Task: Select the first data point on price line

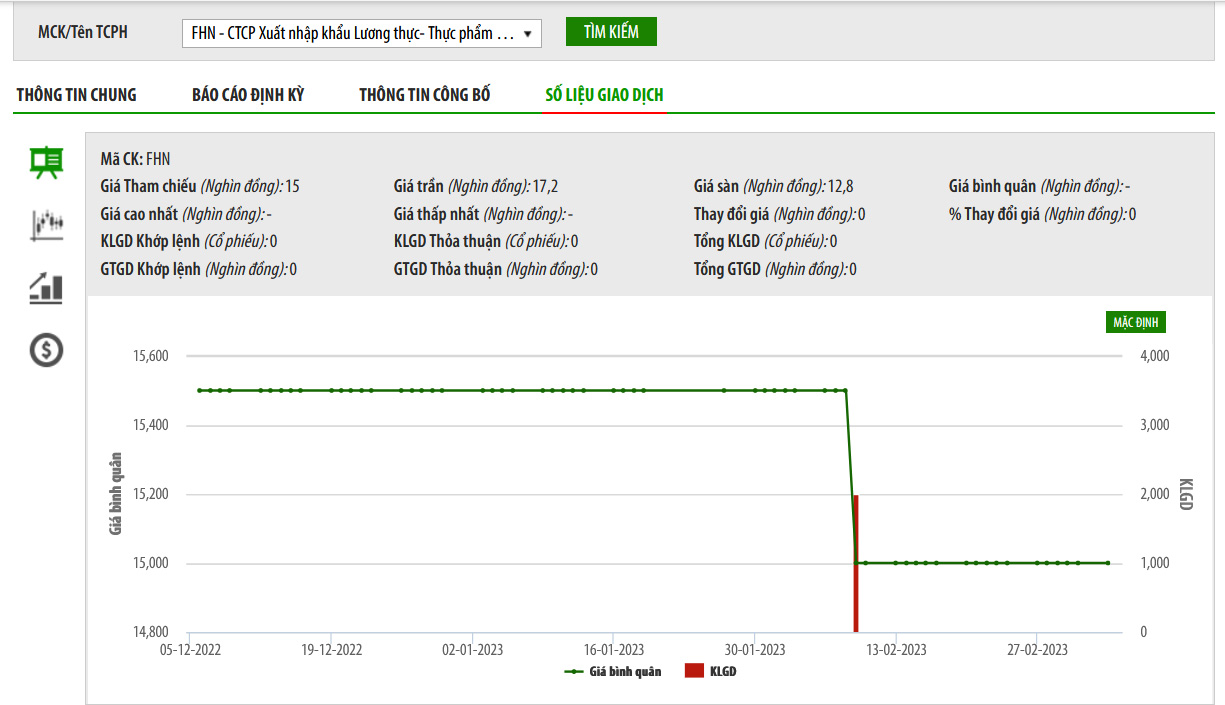Action: (x=199, y=390)
